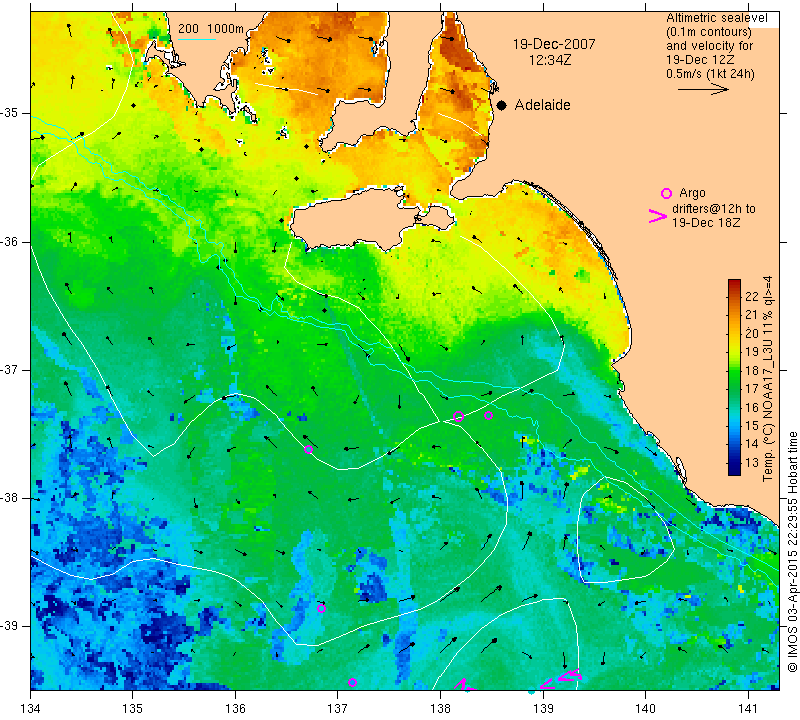Click the 139 longitude axis label

(x=543, y=709)
